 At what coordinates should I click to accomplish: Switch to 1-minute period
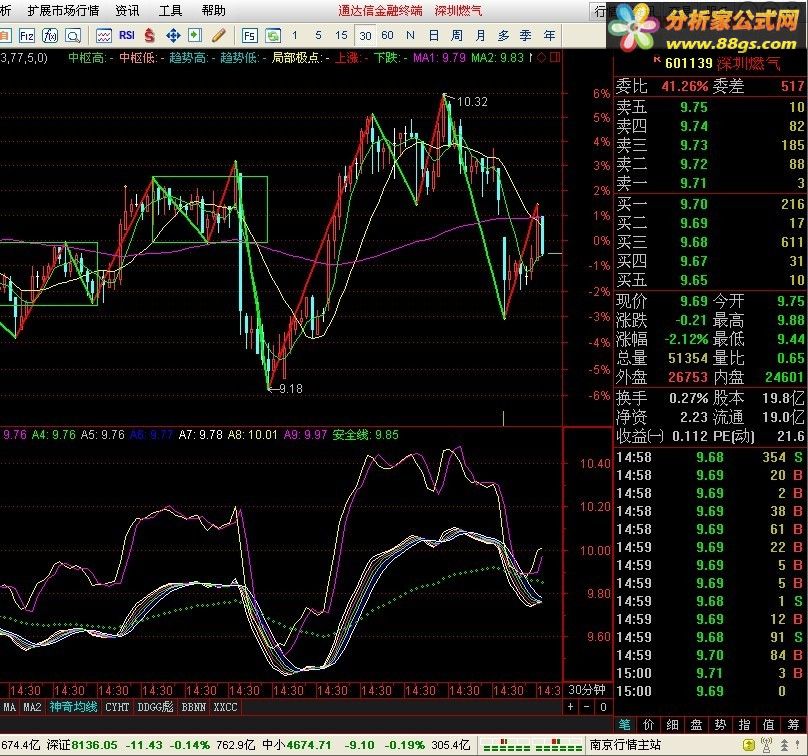pos(295,35)
